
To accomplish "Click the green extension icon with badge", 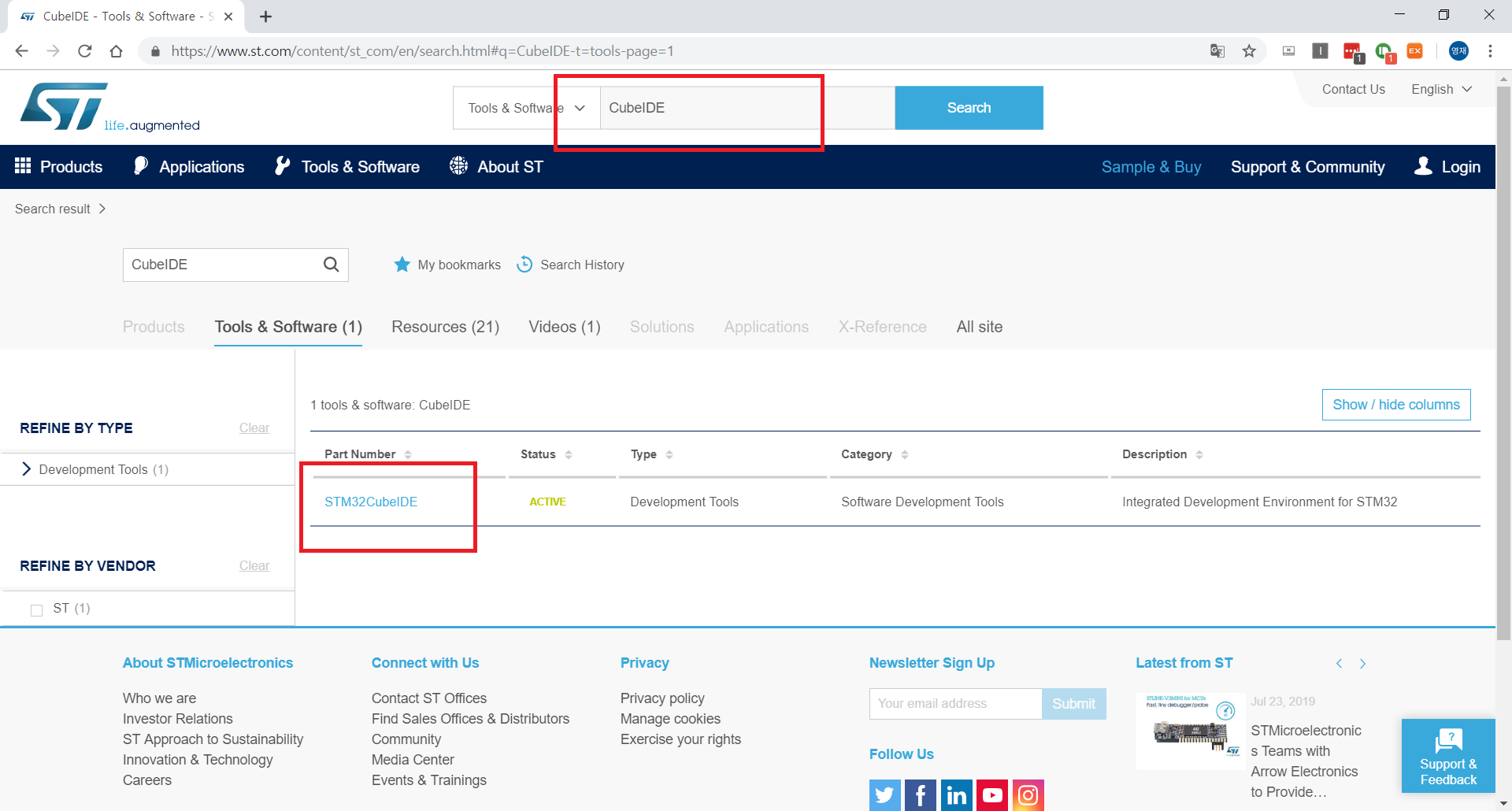I will pyautogui.click(x=1384, y=52).
